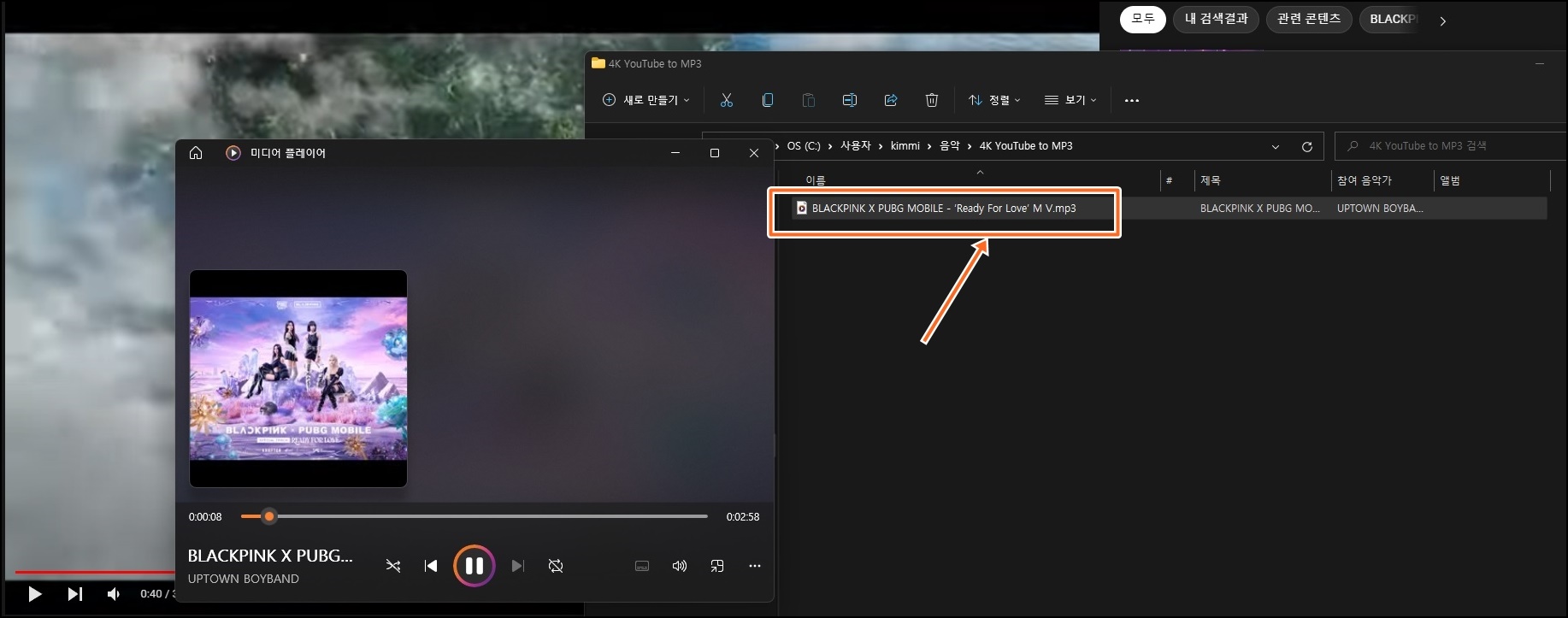1568x618 pixels.
Task: Click the folder icon in Explorer title
Action: (598, 63)
